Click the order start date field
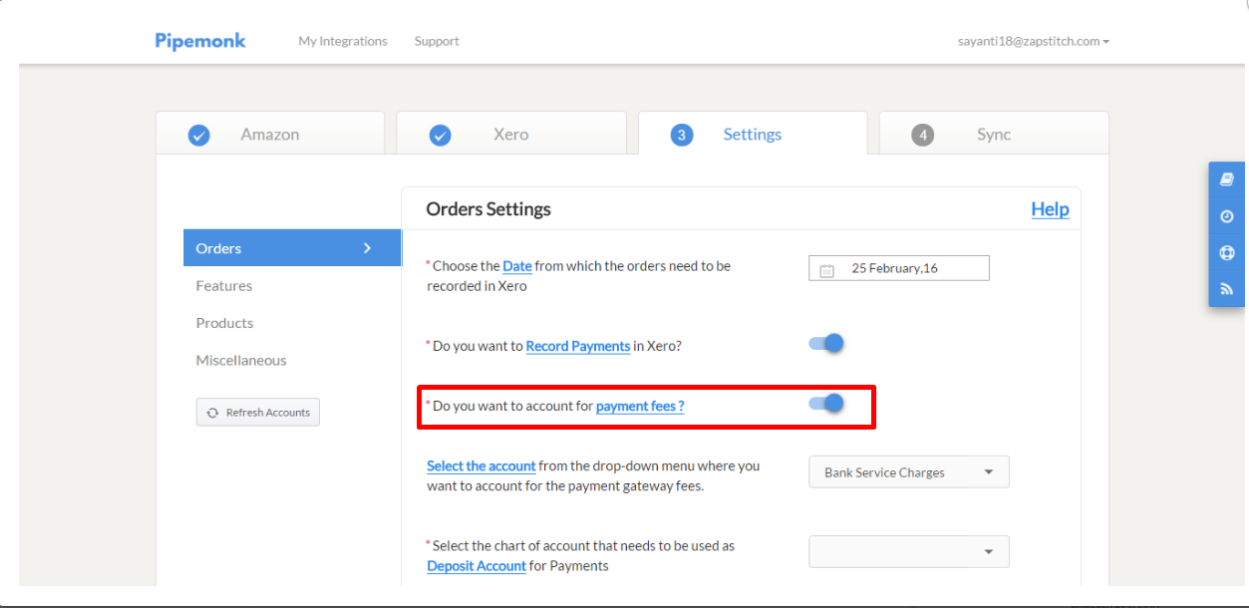The height and width of the screenshot is (608, 1249). [899, 268]
